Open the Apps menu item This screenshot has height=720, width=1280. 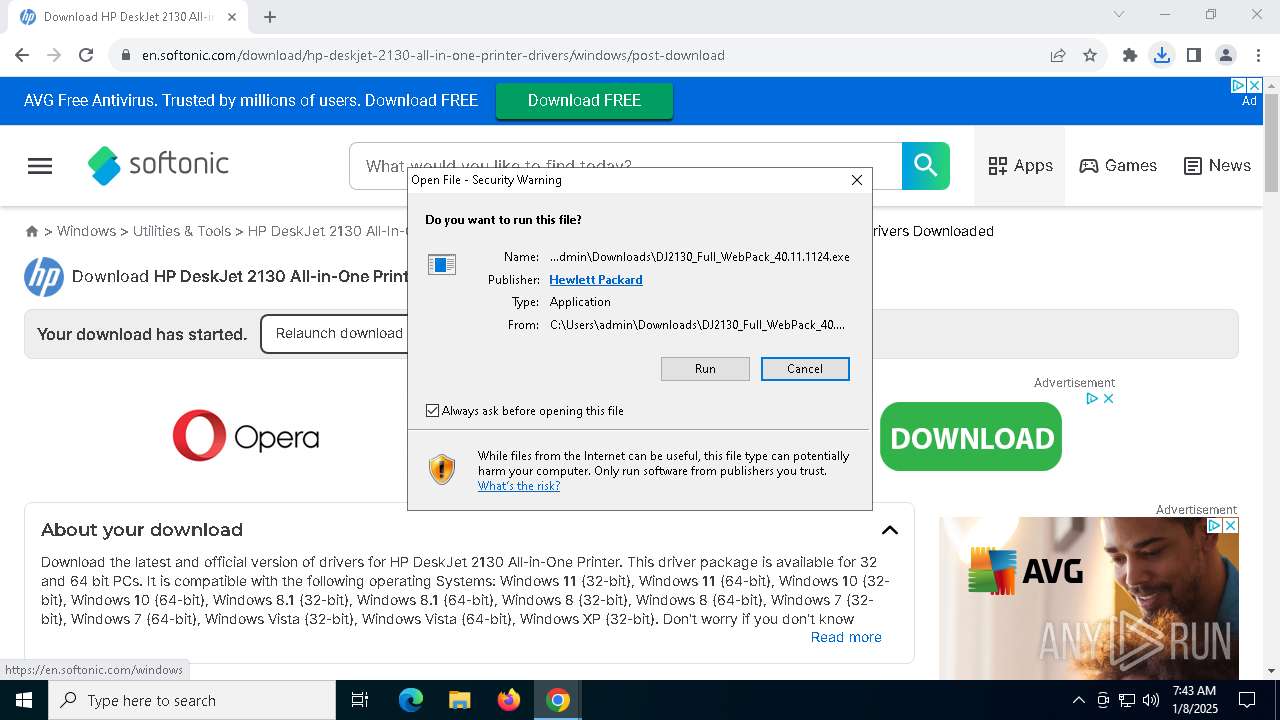tap(1020, 166)
